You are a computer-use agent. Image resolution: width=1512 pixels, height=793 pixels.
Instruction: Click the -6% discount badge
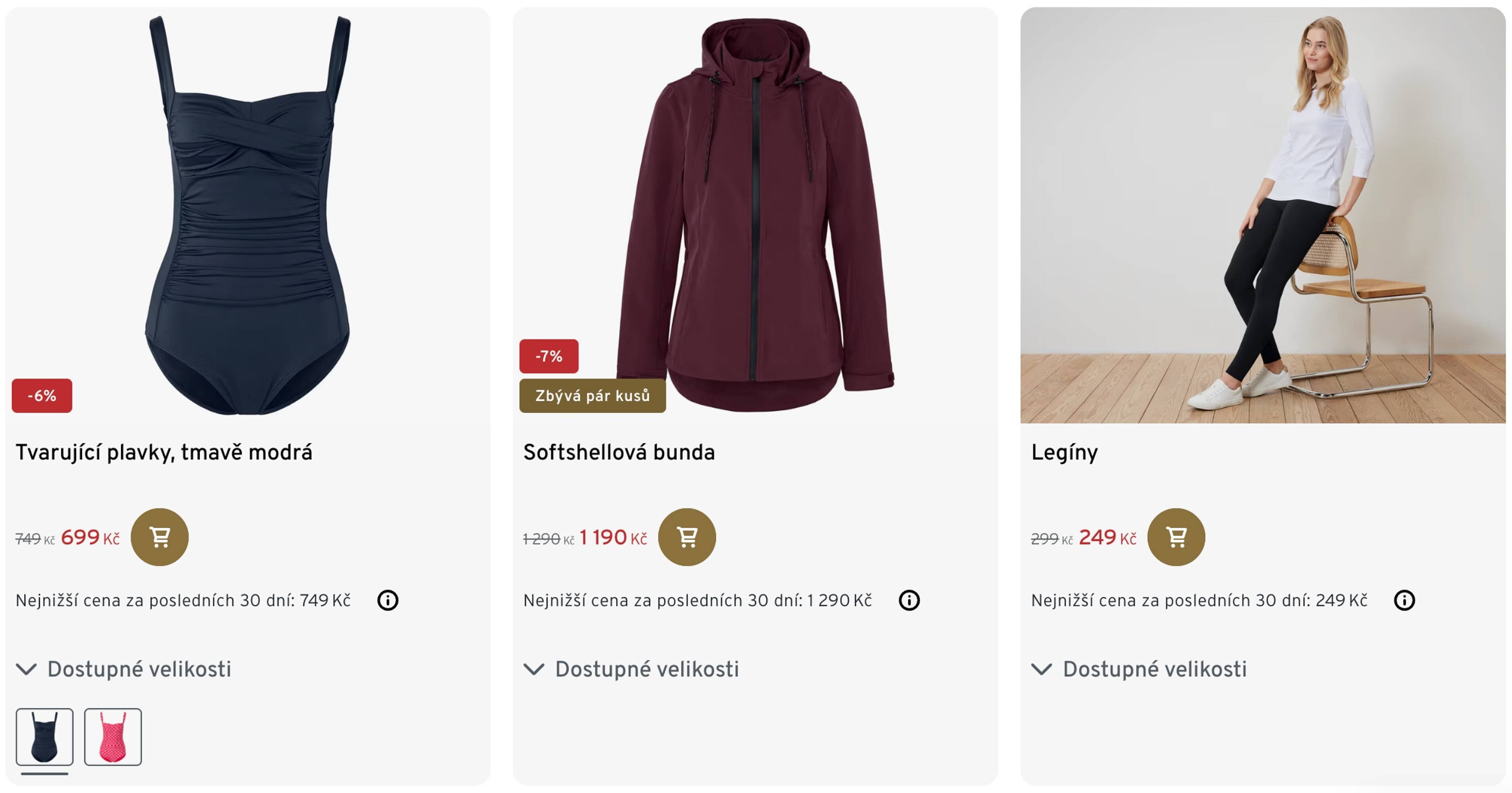pos(42,396)
